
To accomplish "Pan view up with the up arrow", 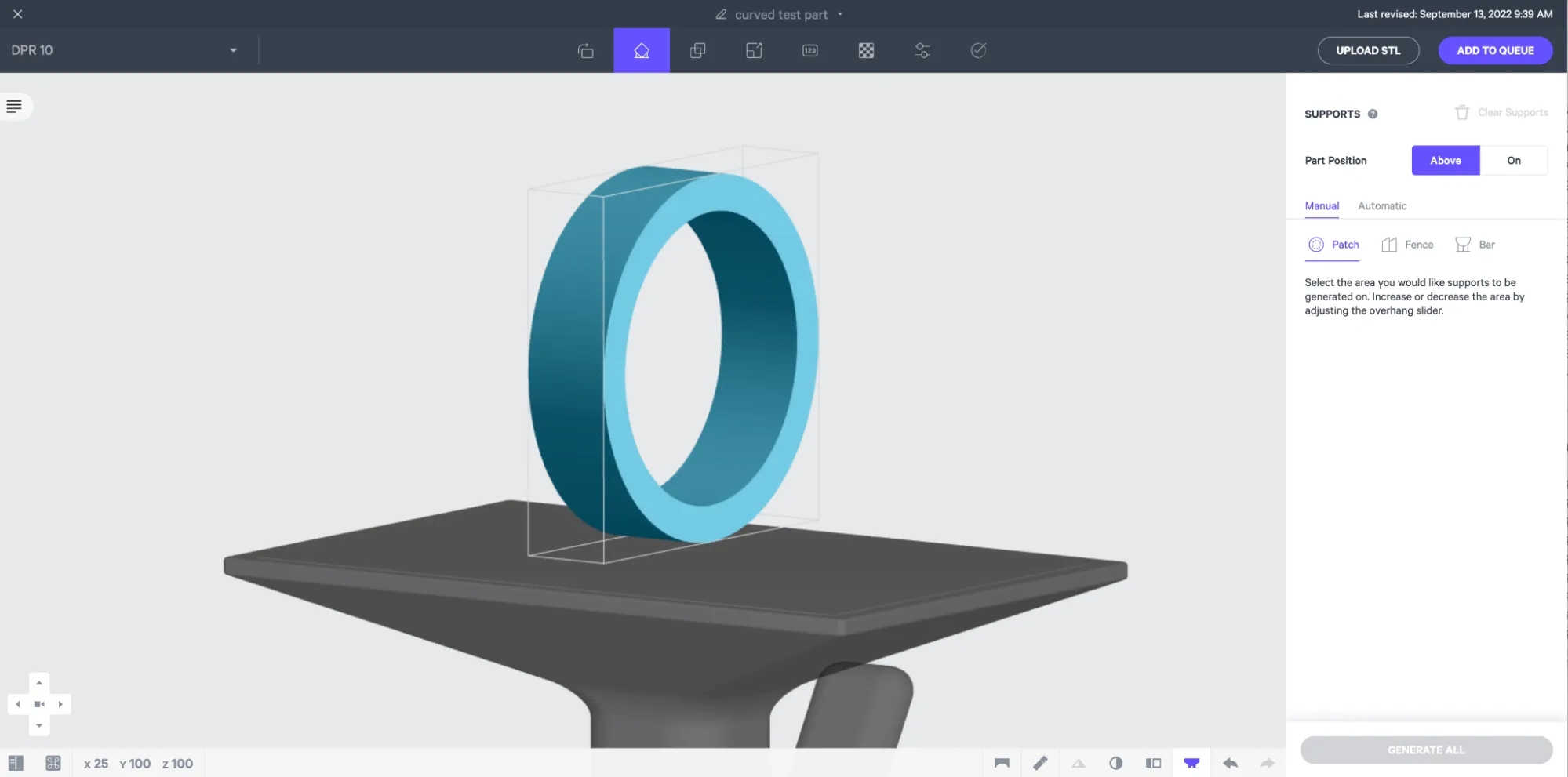I will (39, 683).
